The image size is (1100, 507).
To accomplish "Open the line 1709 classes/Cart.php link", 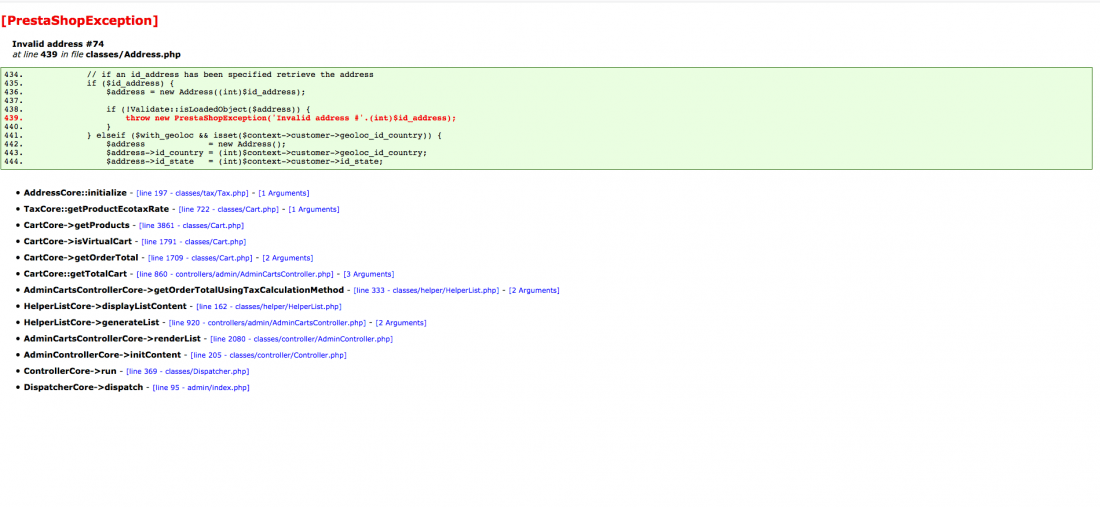I will (x=201, y=258).
